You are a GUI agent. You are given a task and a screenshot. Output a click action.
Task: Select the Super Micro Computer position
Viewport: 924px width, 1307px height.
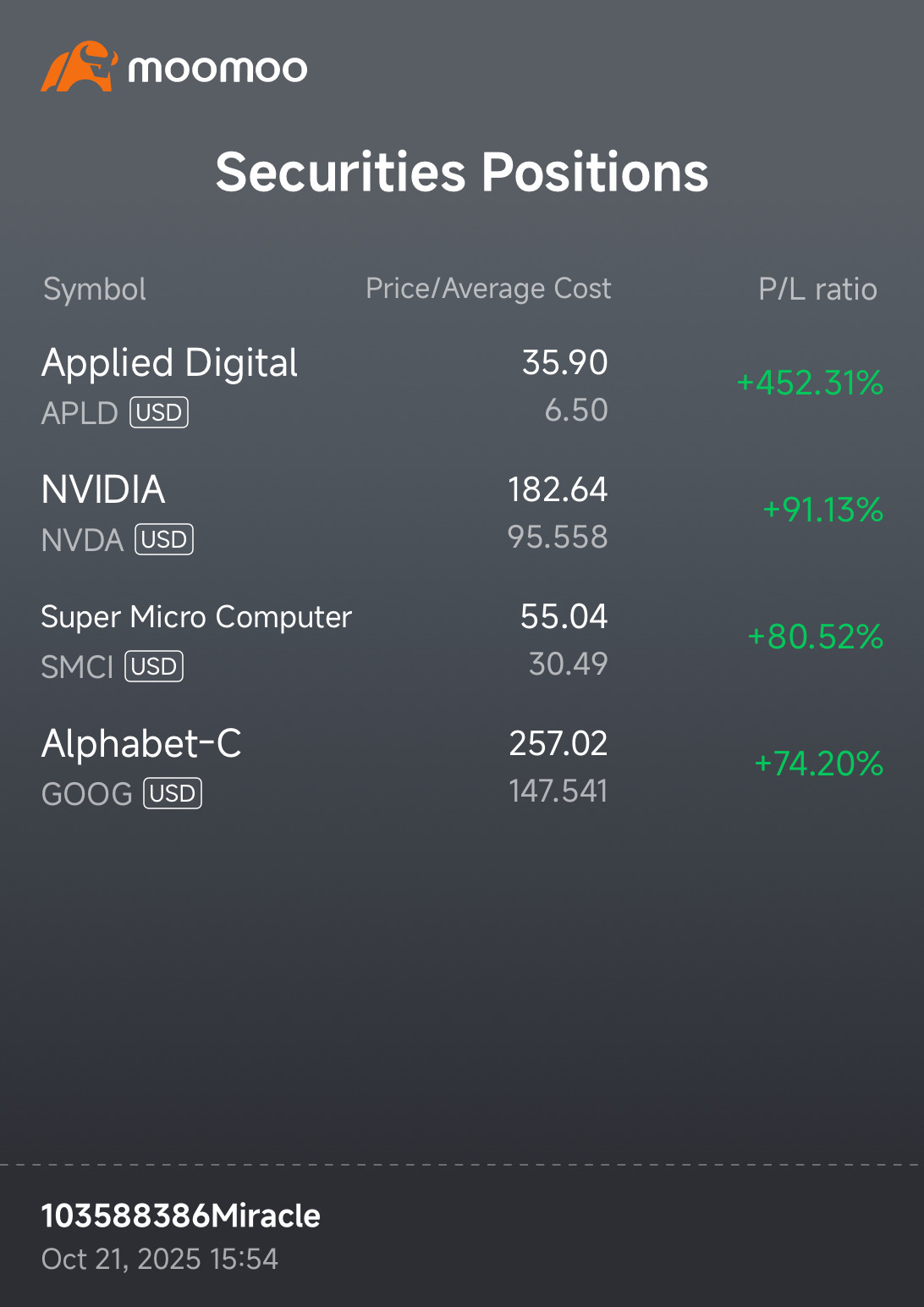[x=196, y=617]
